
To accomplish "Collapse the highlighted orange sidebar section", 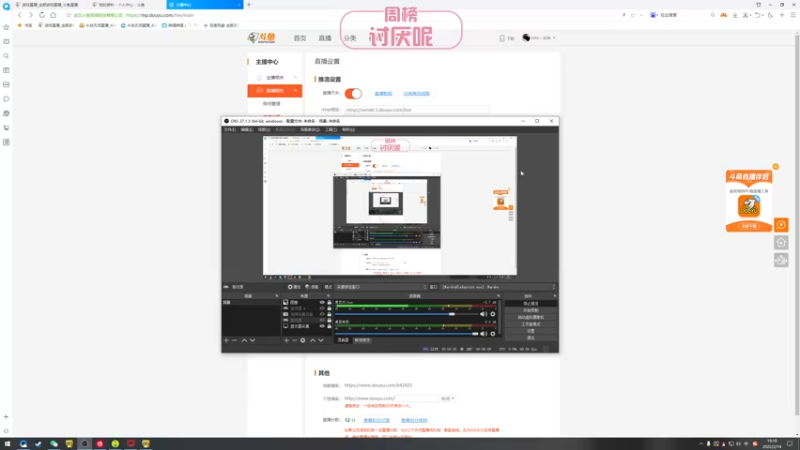I will point(295,90).
